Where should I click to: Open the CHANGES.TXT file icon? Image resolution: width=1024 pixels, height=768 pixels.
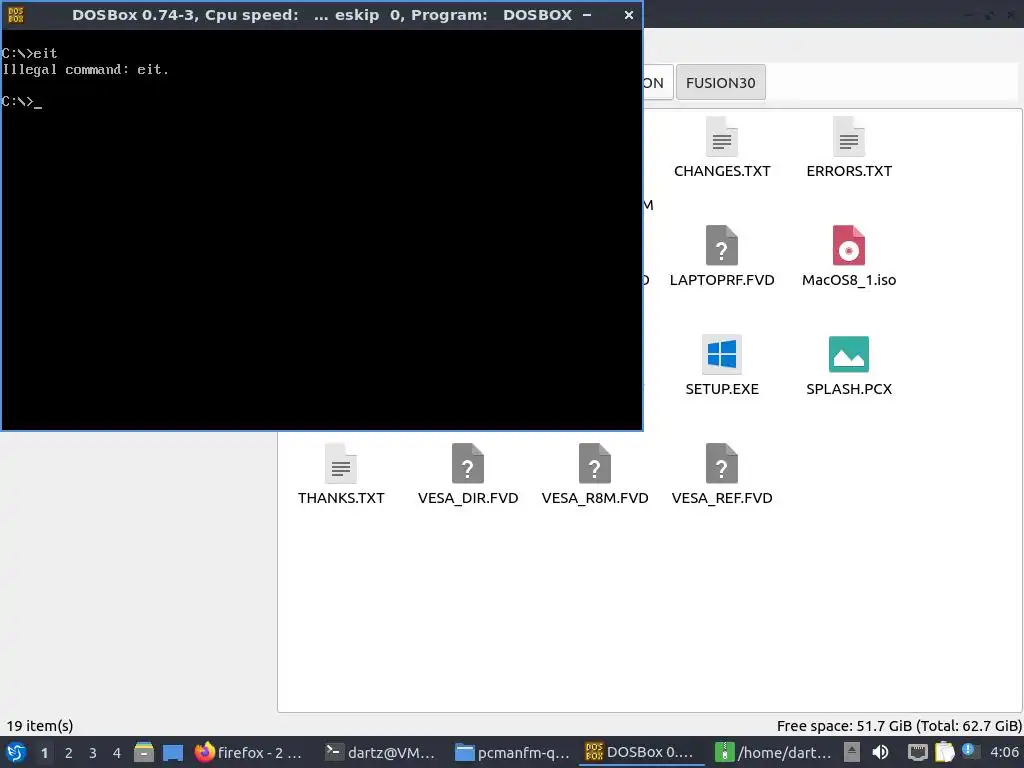click(722, 136)
